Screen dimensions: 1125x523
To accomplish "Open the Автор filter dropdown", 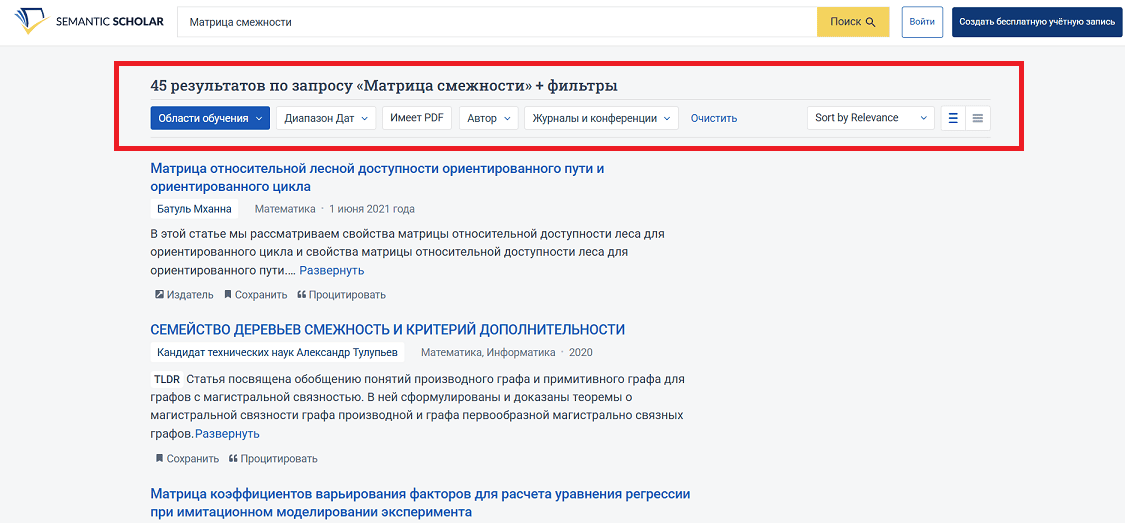I will [489, 118].
